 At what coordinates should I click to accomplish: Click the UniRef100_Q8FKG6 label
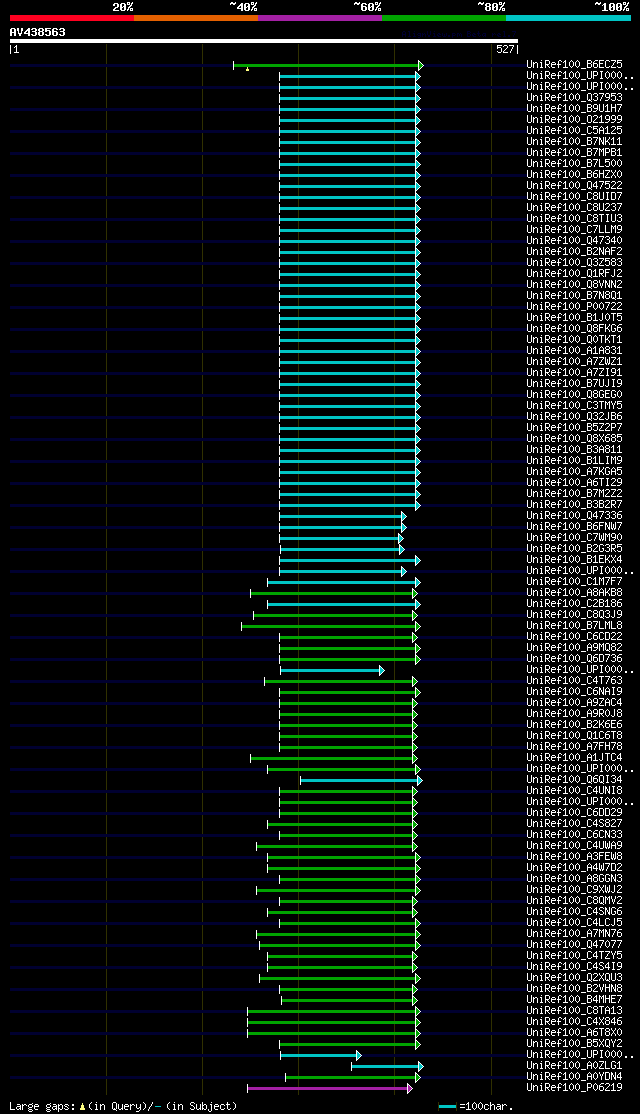click(575, 329)
